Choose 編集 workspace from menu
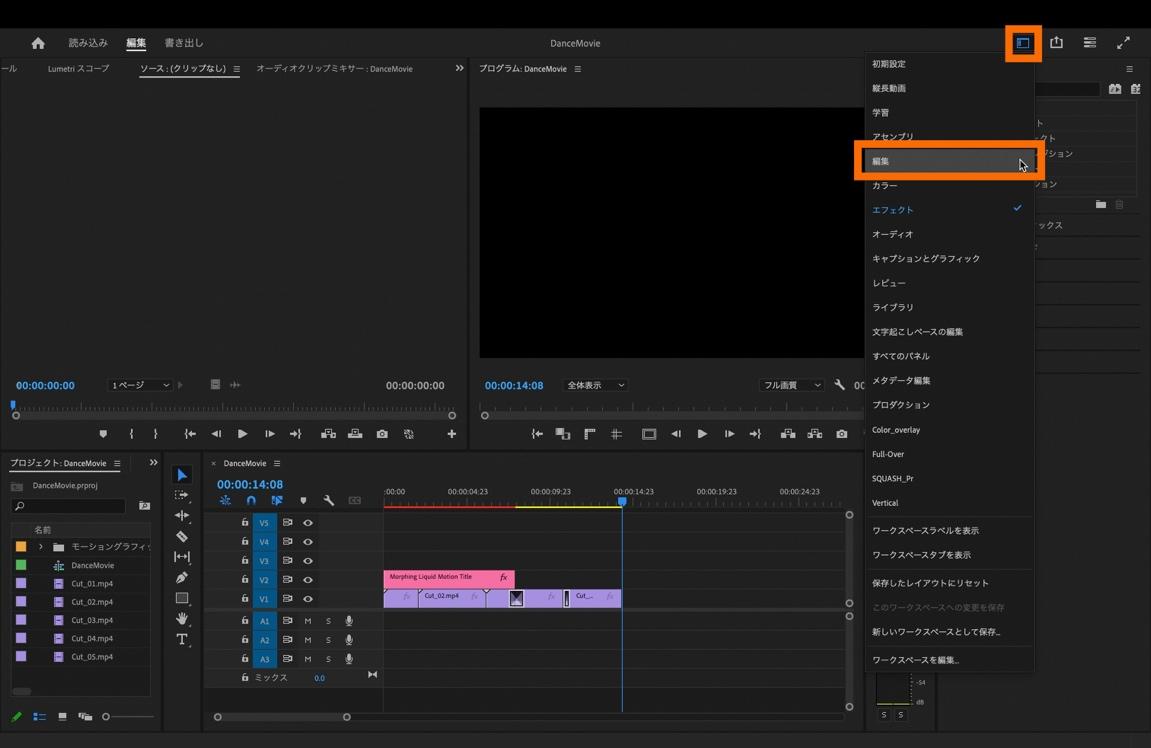The height and width of the screenshot is (748, 1151). point(949,161)
